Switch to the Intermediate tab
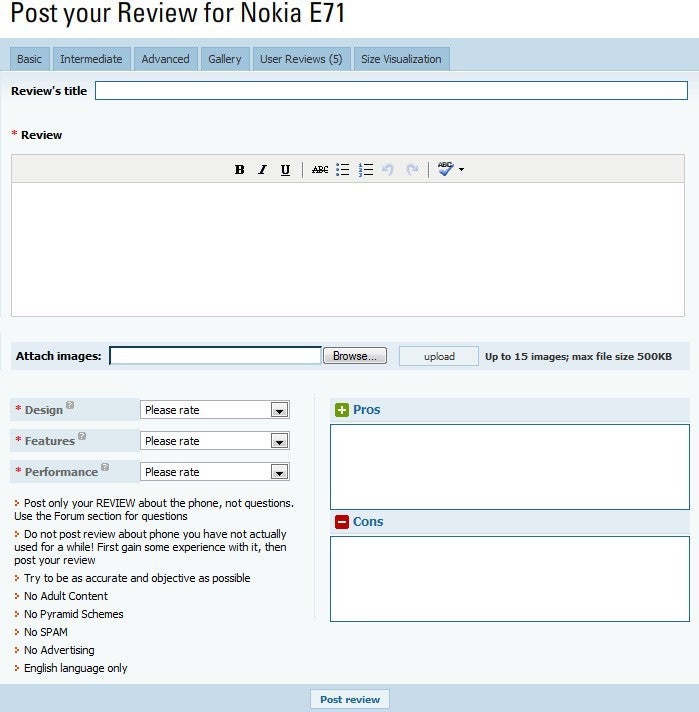699x712 pixels. pyautogui.click(x=91, y=59)
